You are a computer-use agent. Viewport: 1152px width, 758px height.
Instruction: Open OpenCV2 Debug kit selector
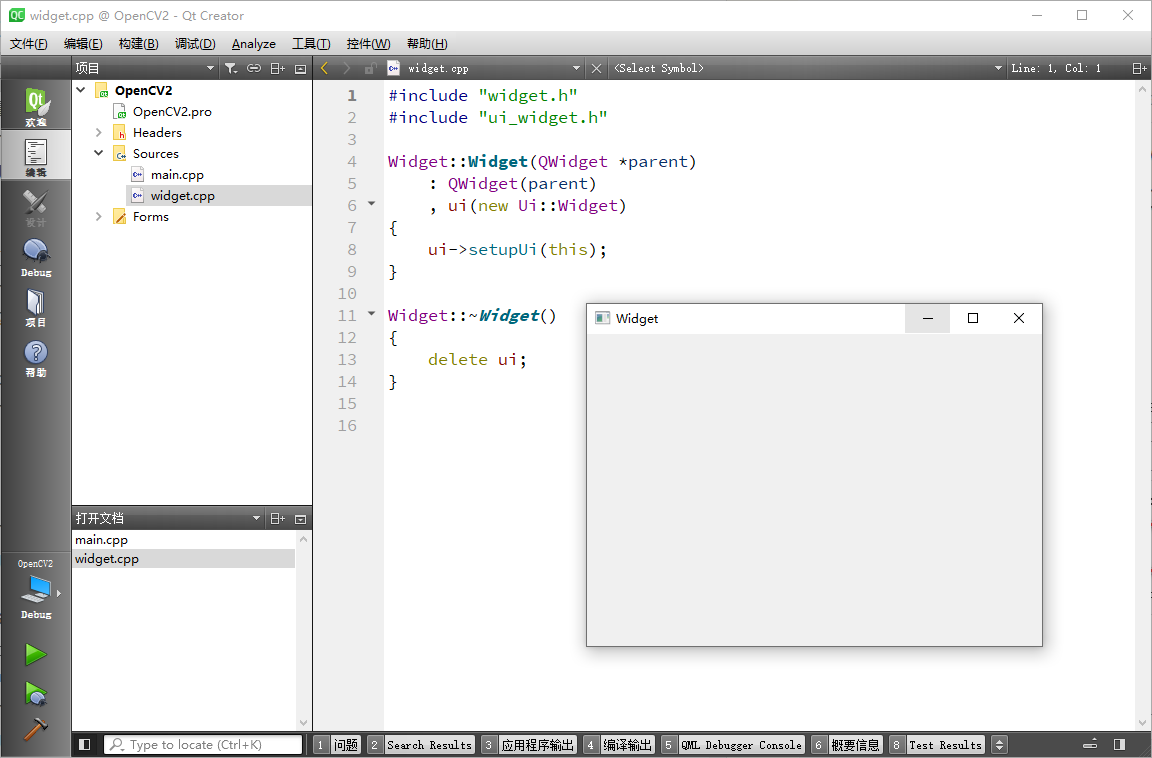(x=35, y=588)
